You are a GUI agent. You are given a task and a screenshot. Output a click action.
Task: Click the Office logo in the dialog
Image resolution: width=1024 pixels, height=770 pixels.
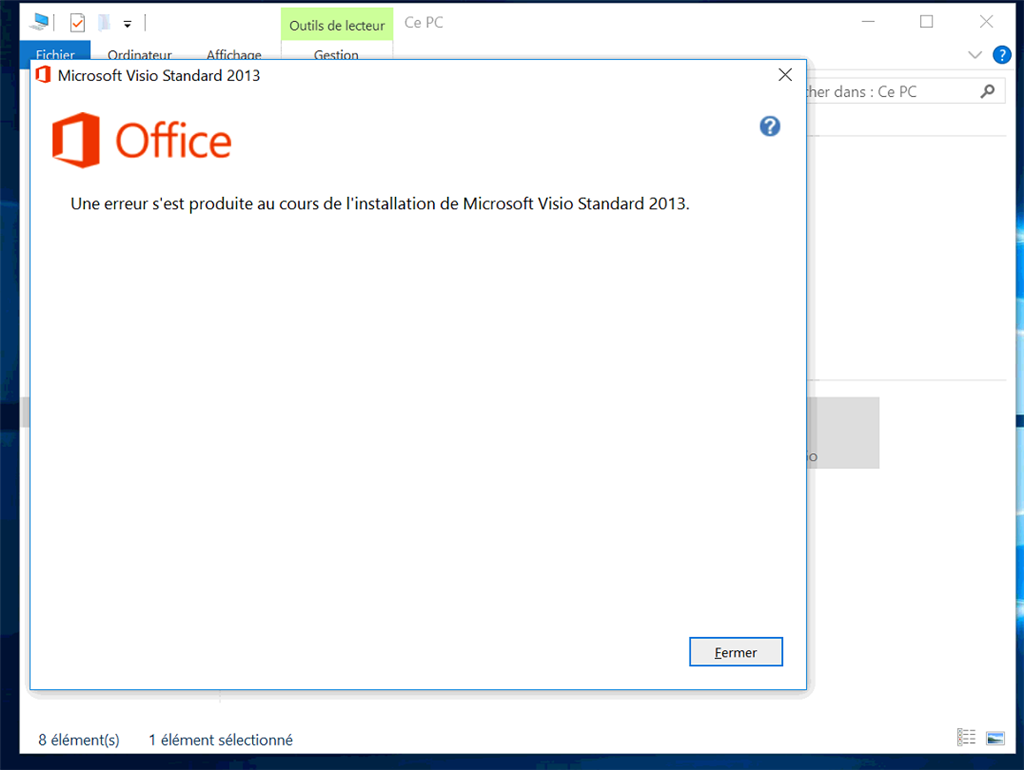point(142,140)
